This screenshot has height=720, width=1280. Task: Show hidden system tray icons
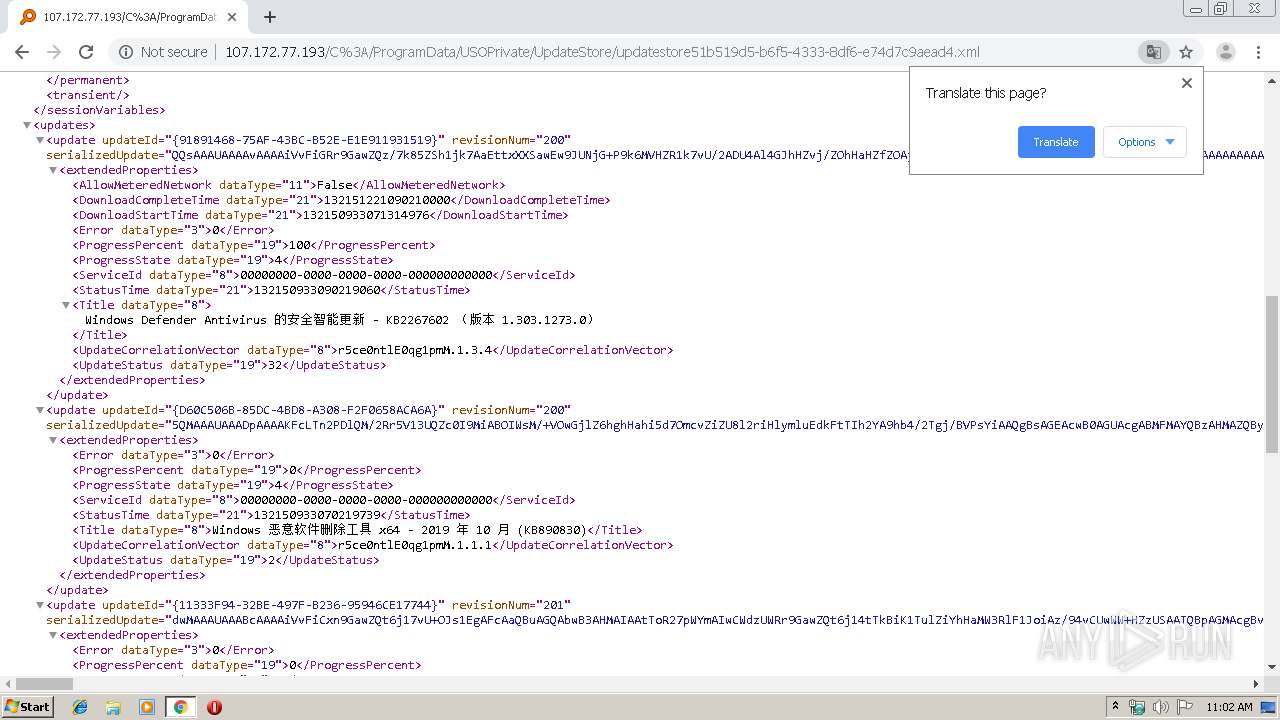(x=1115, y=707)
